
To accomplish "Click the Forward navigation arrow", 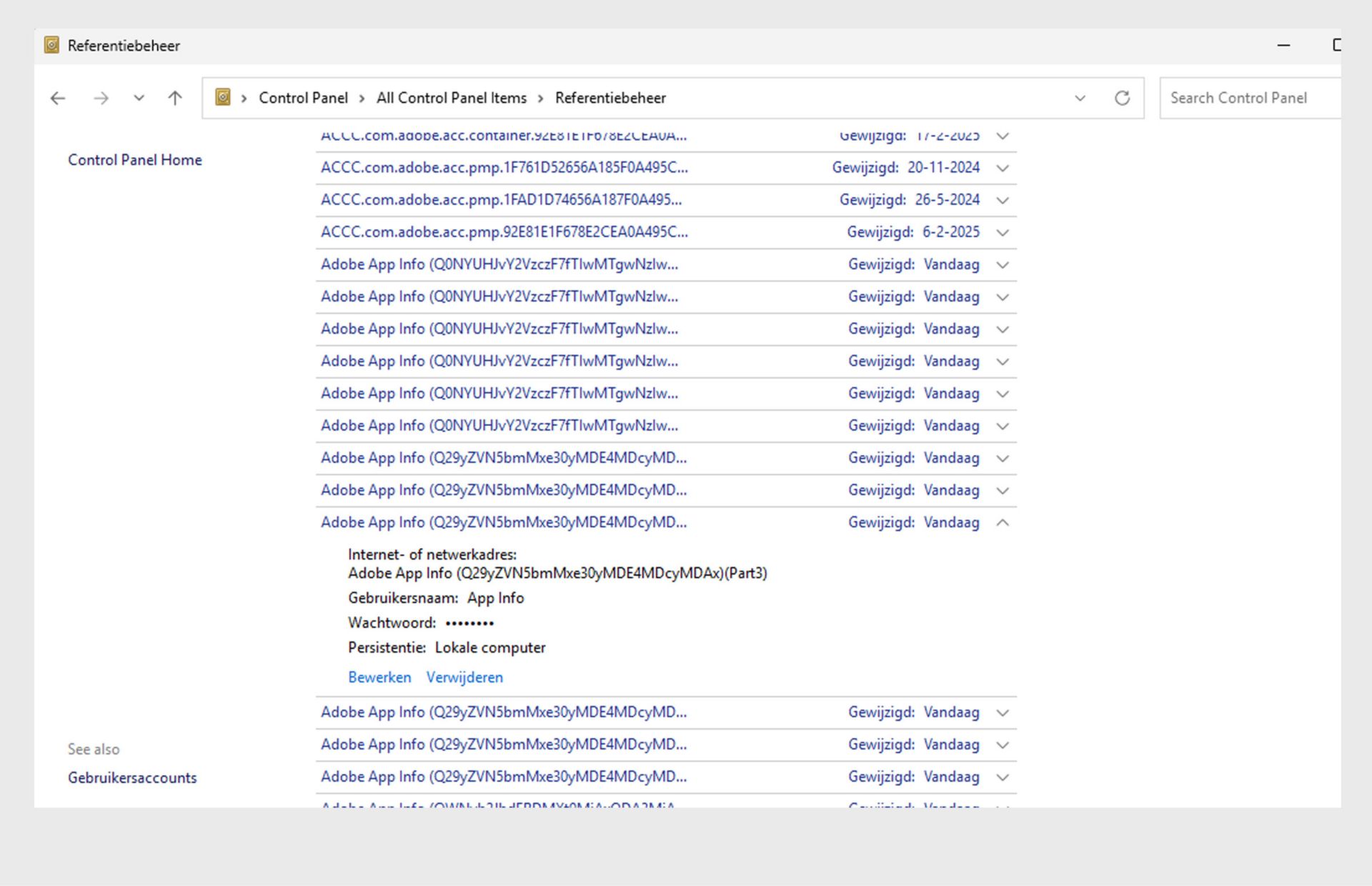I will tap(101, 98).
